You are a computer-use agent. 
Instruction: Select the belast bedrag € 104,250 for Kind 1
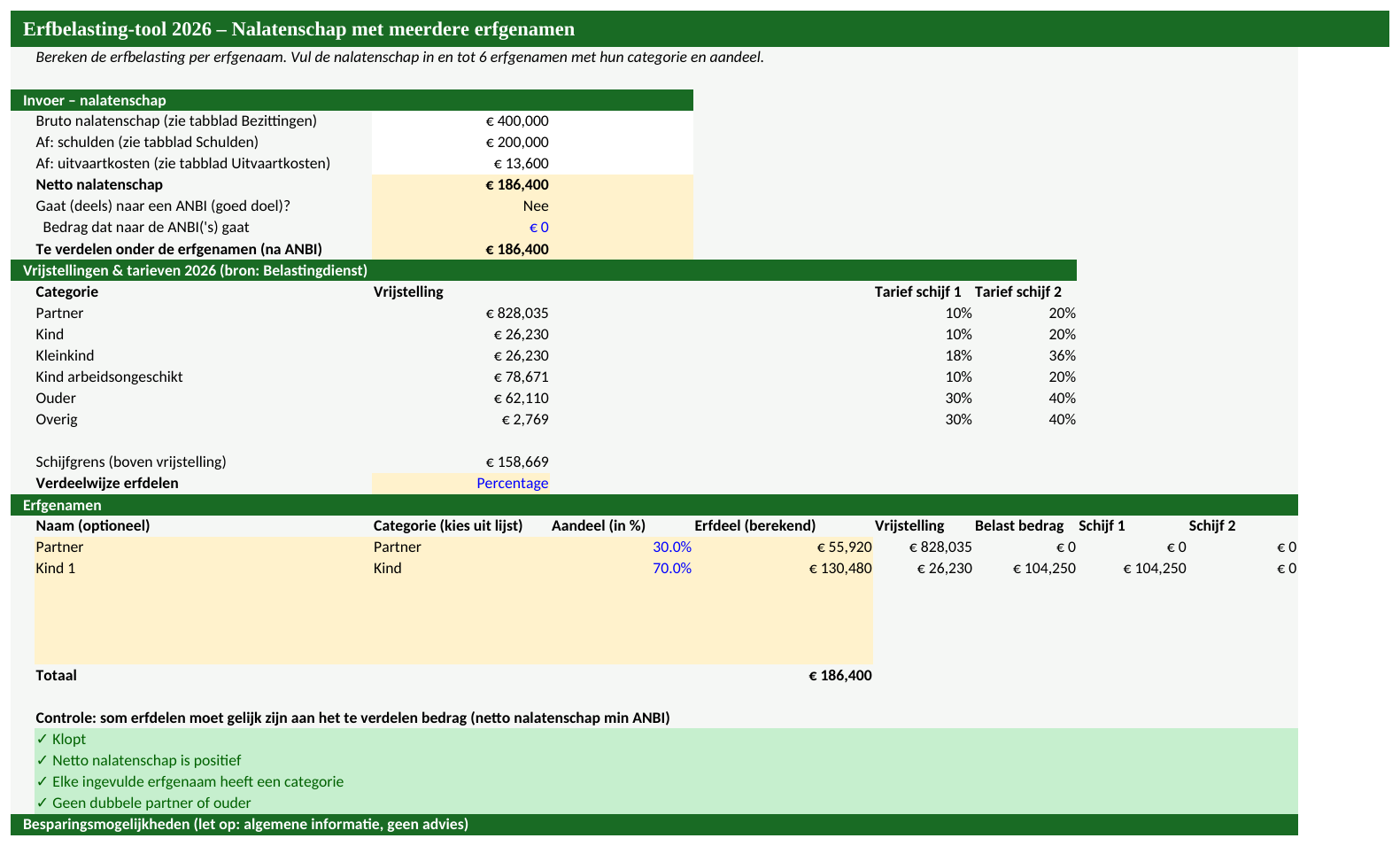pos(1044,569)
